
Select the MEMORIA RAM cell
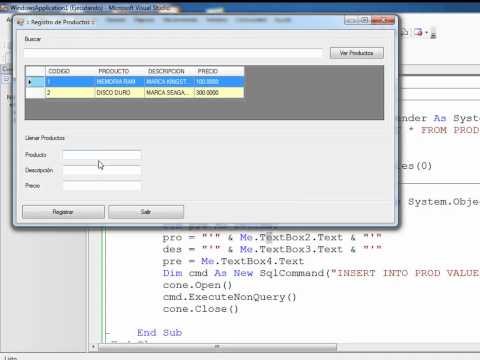pos(120,82)
